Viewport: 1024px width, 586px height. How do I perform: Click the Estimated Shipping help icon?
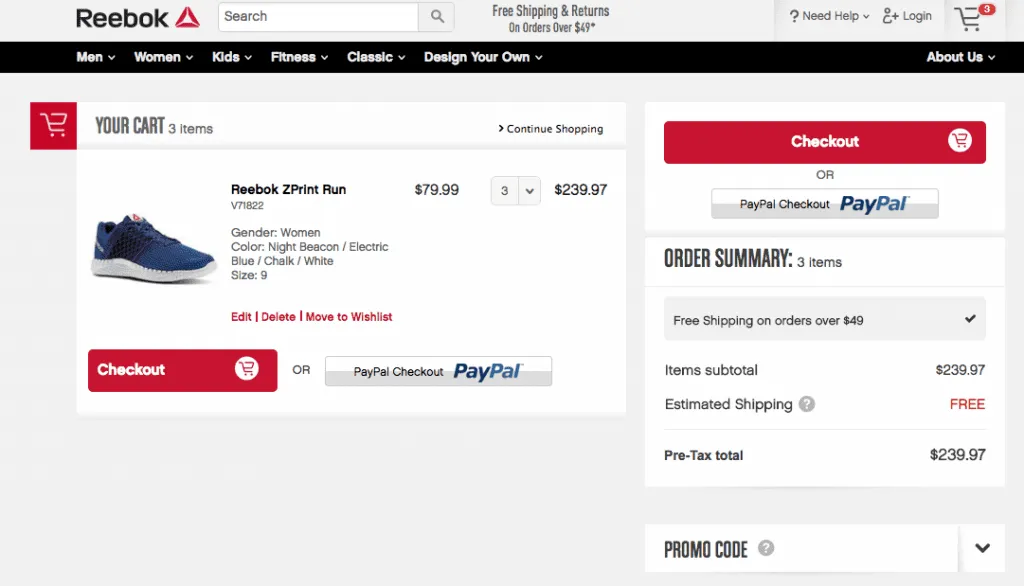807,404
